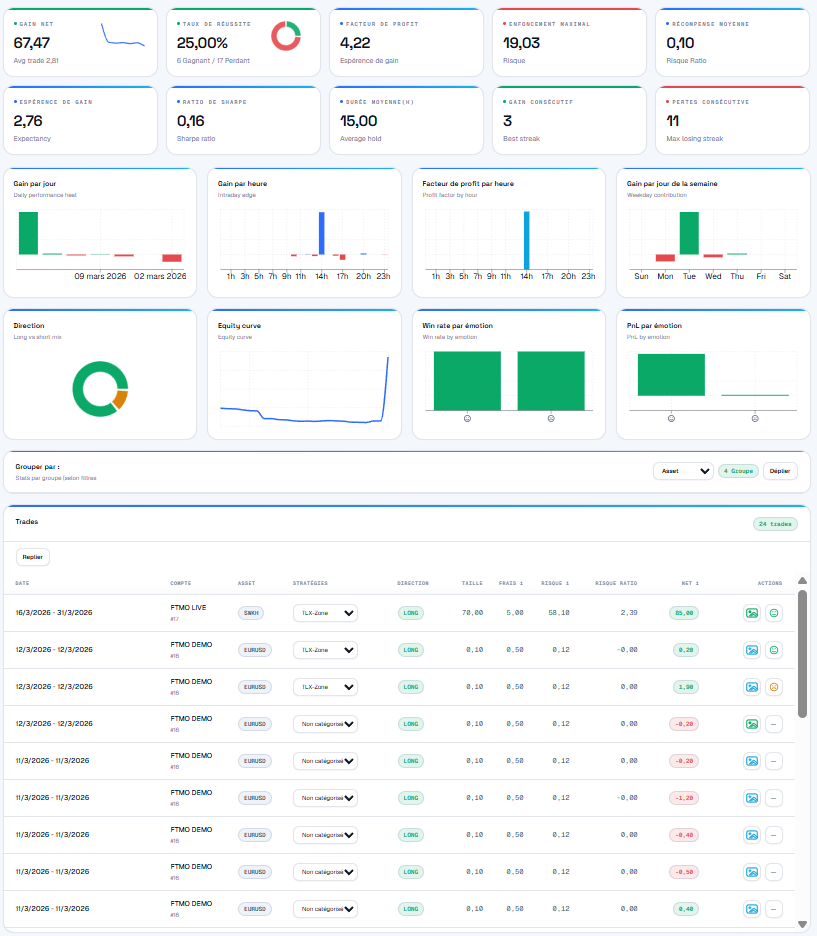This screenshot has height=936, width=817.
Task: Click the 24 trades badge
Action: click(x=775, y=524)
